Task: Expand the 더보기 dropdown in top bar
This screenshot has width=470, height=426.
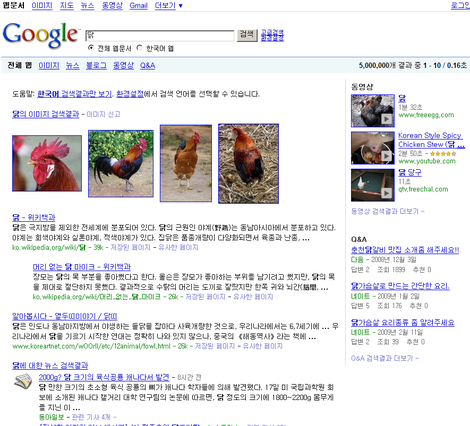Action: click(169, 6)
